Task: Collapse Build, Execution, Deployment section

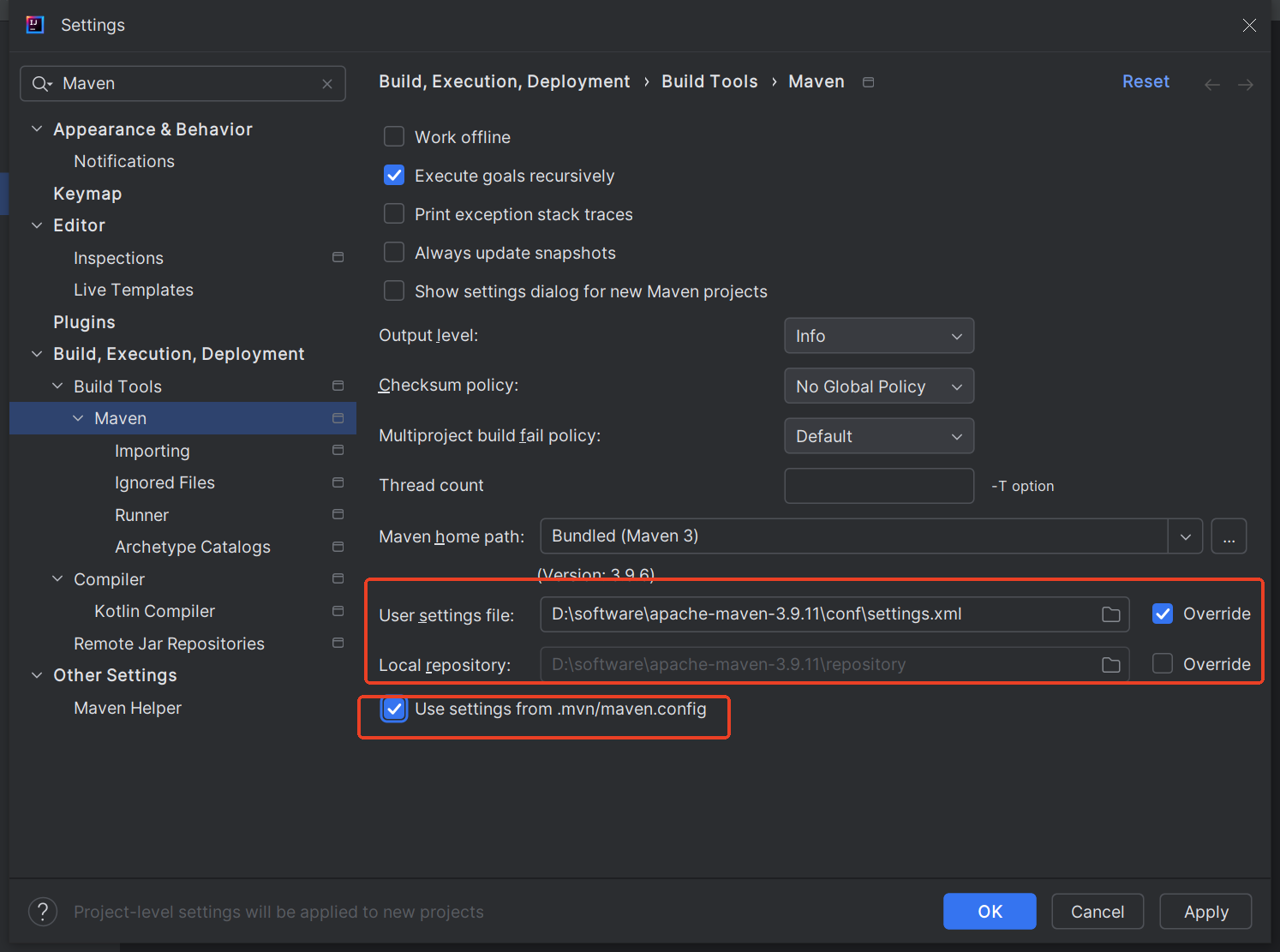Action: coord(37,354)
